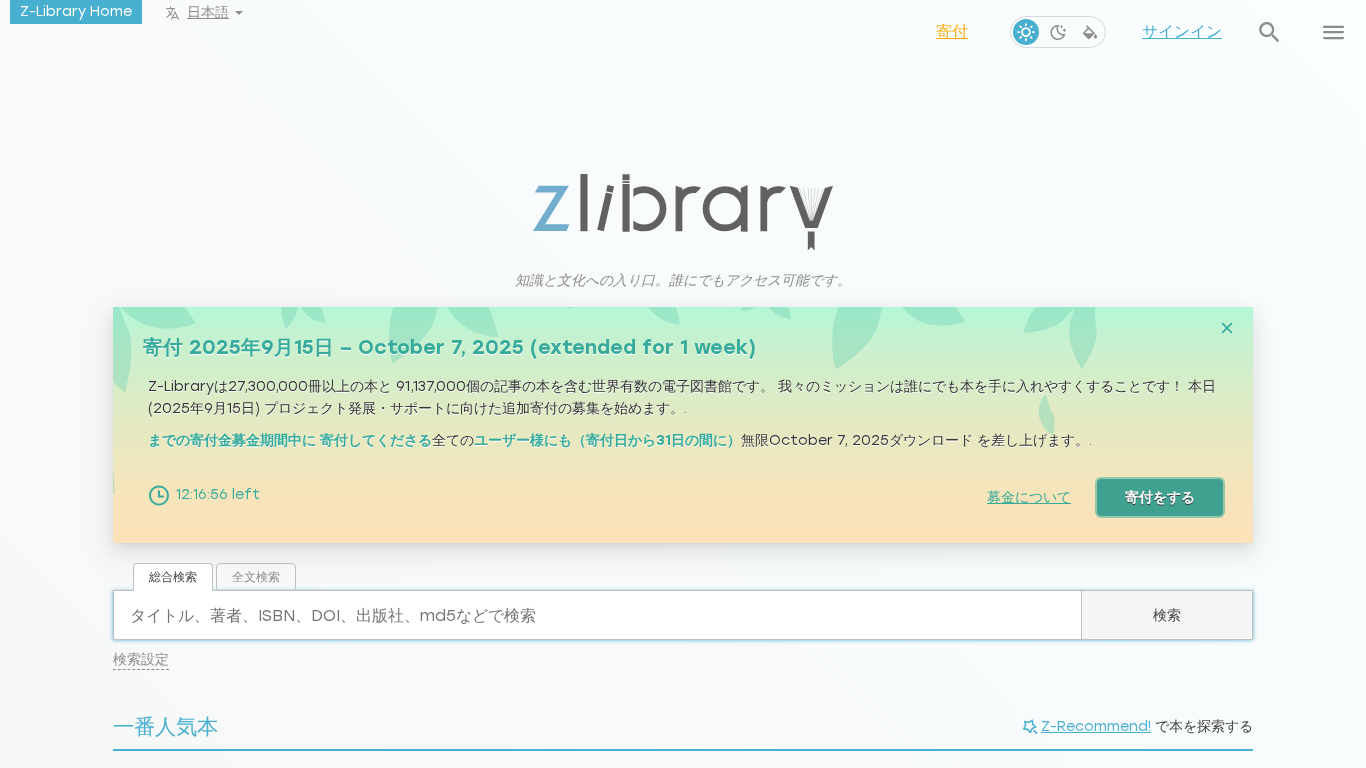Image resolution: width=1366 pixels, height=768 pixels.
Task: Close the donation banner
Action: 1227,328
